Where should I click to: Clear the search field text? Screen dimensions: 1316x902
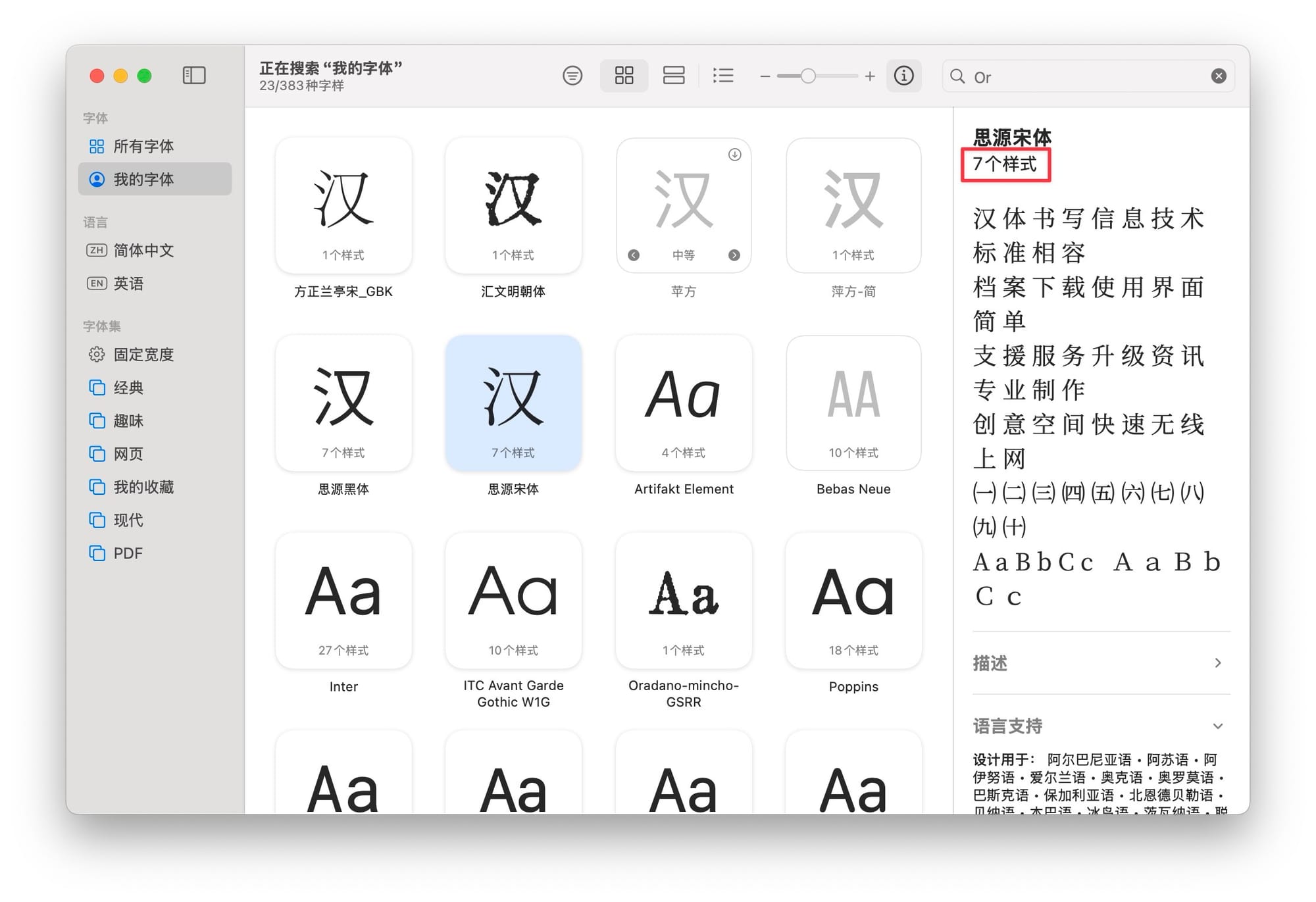1218,76
